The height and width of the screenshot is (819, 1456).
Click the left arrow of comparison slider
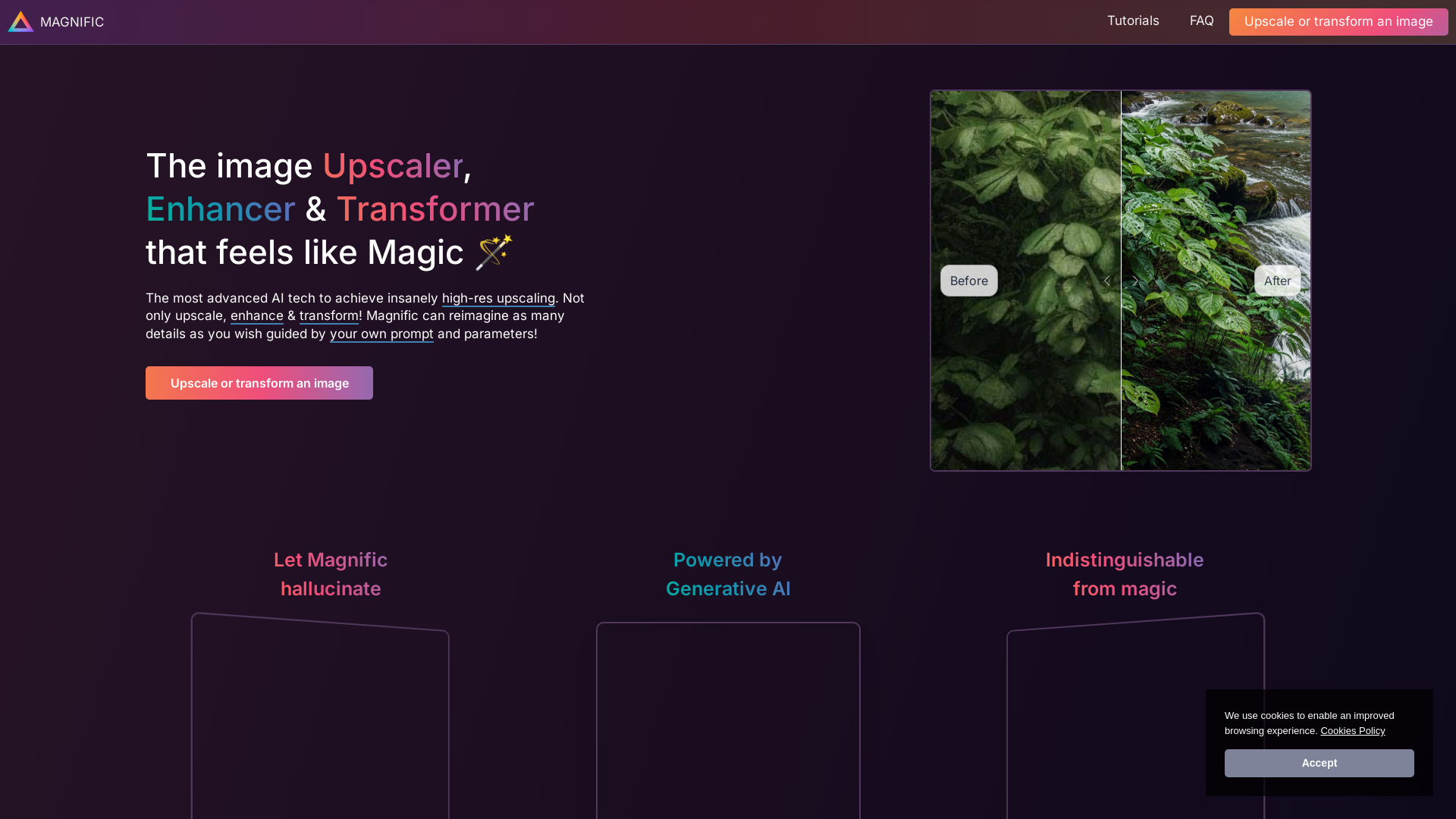pos(1107,281)
